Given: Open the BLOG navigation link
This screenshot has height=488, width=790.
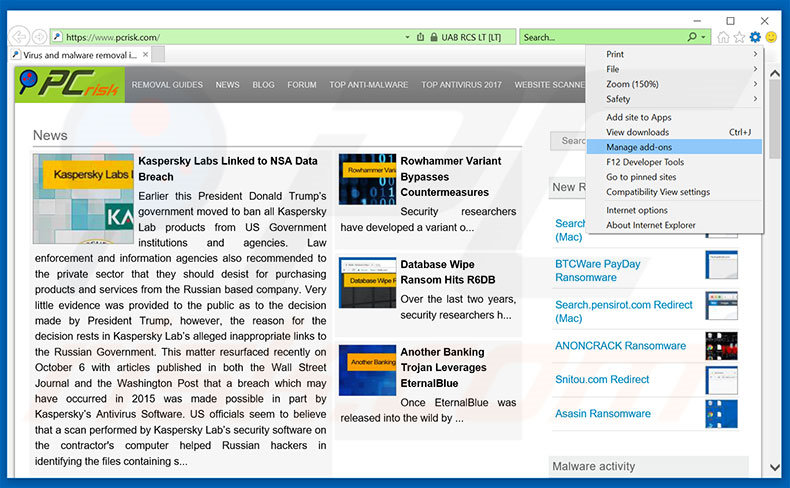Looking at the screenshot, I should [x=264, y=85].
